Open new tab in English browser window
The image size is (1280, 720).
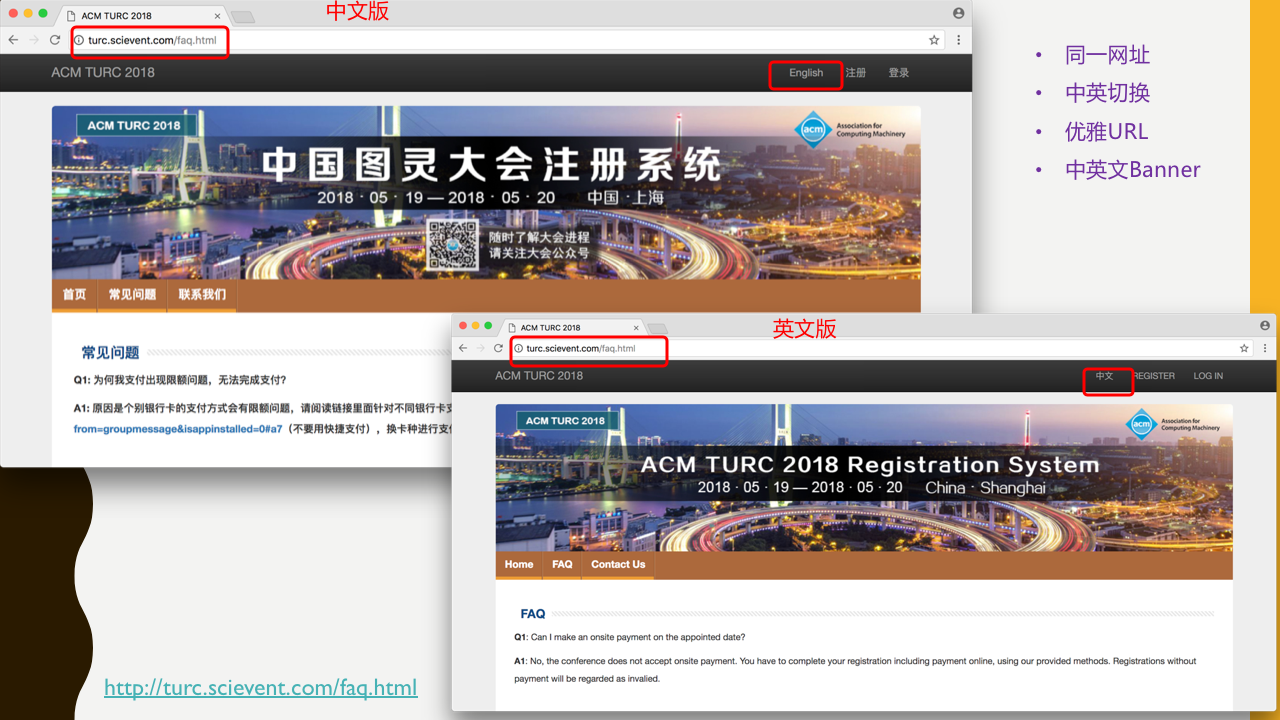tap(657, 328)
